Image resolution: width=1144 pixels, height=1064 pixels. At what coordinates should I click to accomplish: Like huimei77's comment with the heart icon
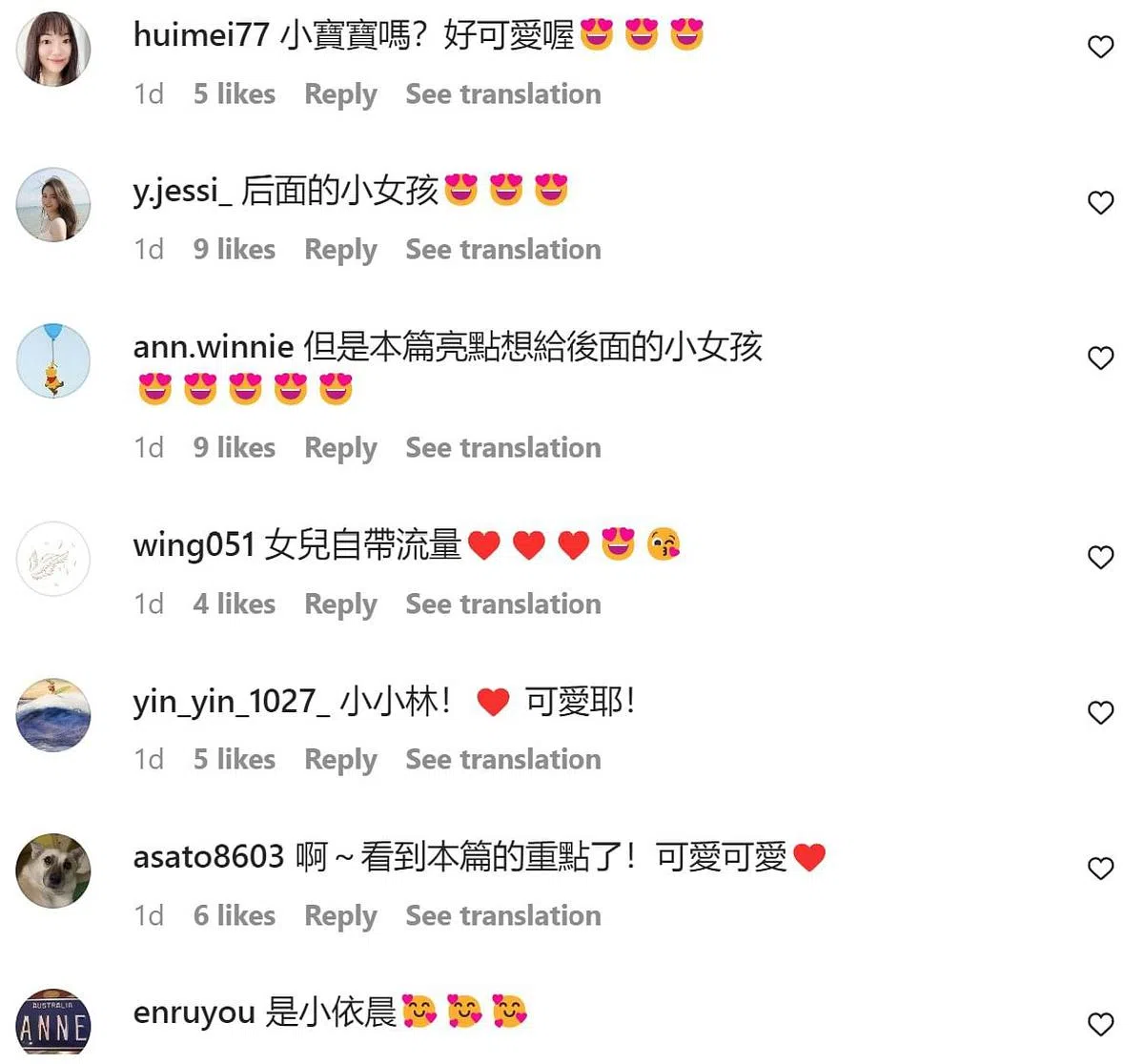tap(1100, 47)
